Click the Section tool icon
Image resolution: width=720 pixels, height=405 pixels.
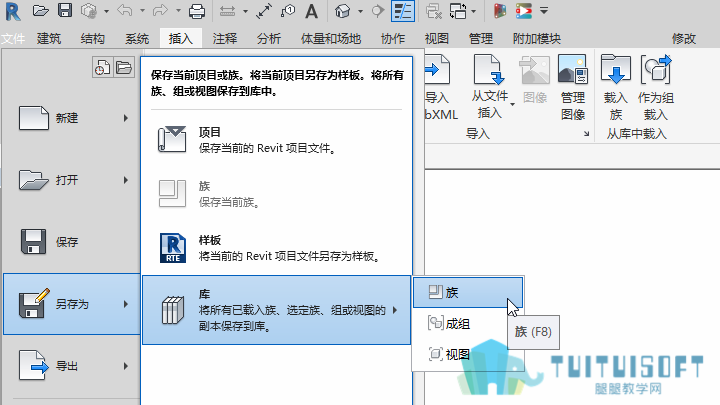click(377, 11)
